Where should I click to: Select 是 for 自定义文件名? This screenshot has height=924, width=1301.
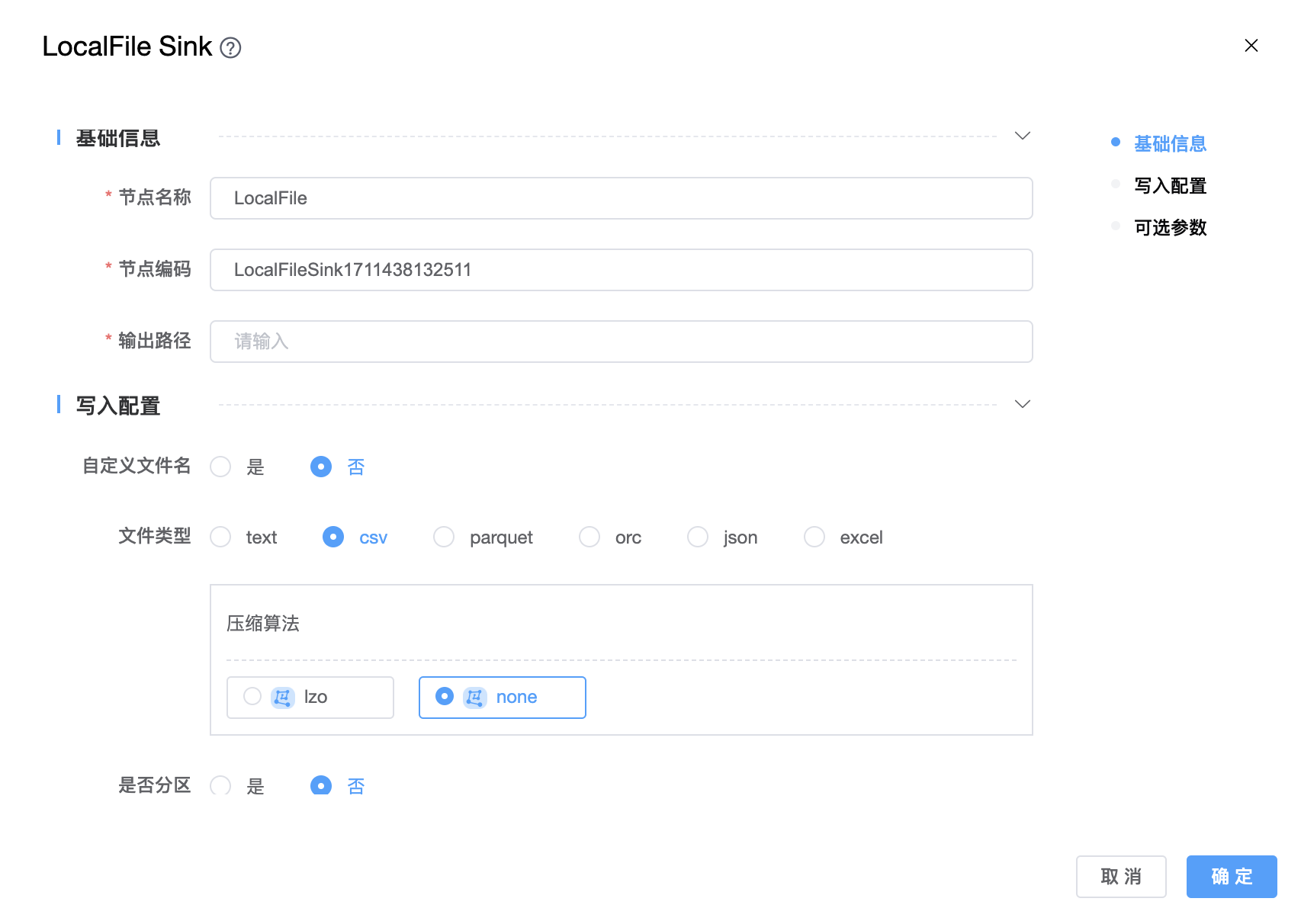(221, 467)
